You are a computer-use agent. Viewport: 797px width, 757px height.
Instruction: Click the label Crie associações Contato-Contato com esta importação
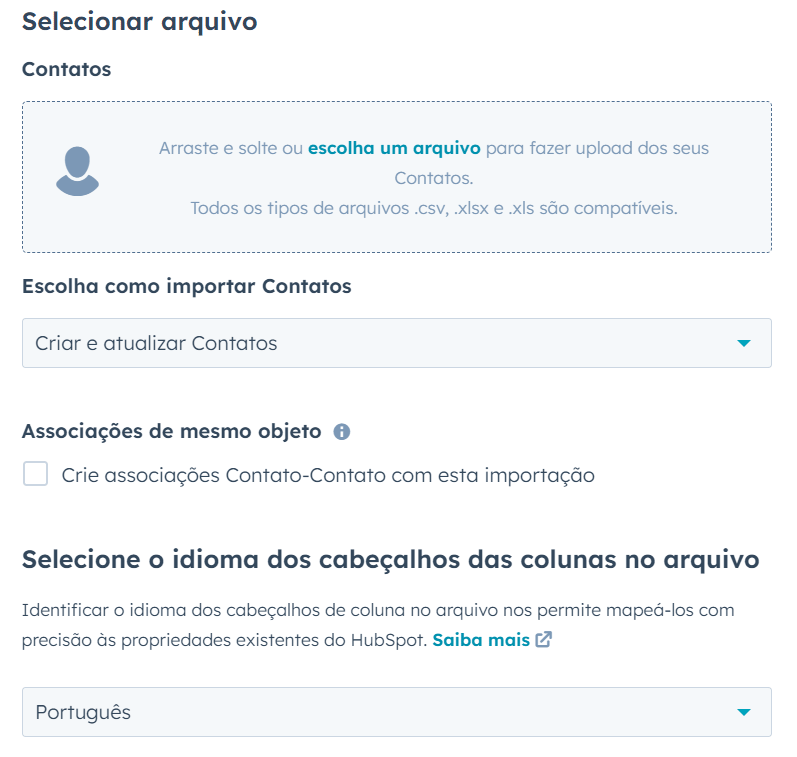point(328,476)
